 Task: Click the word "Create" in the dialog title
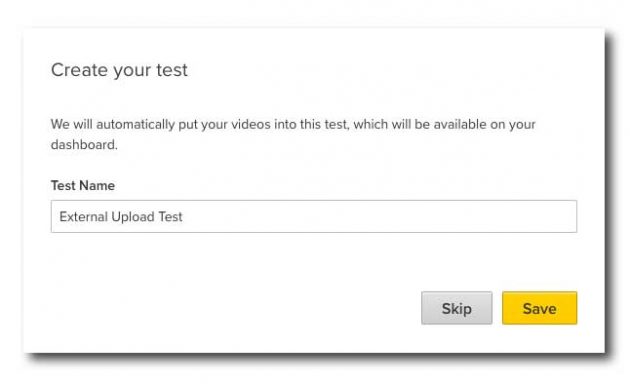click(x=80, y=70)
